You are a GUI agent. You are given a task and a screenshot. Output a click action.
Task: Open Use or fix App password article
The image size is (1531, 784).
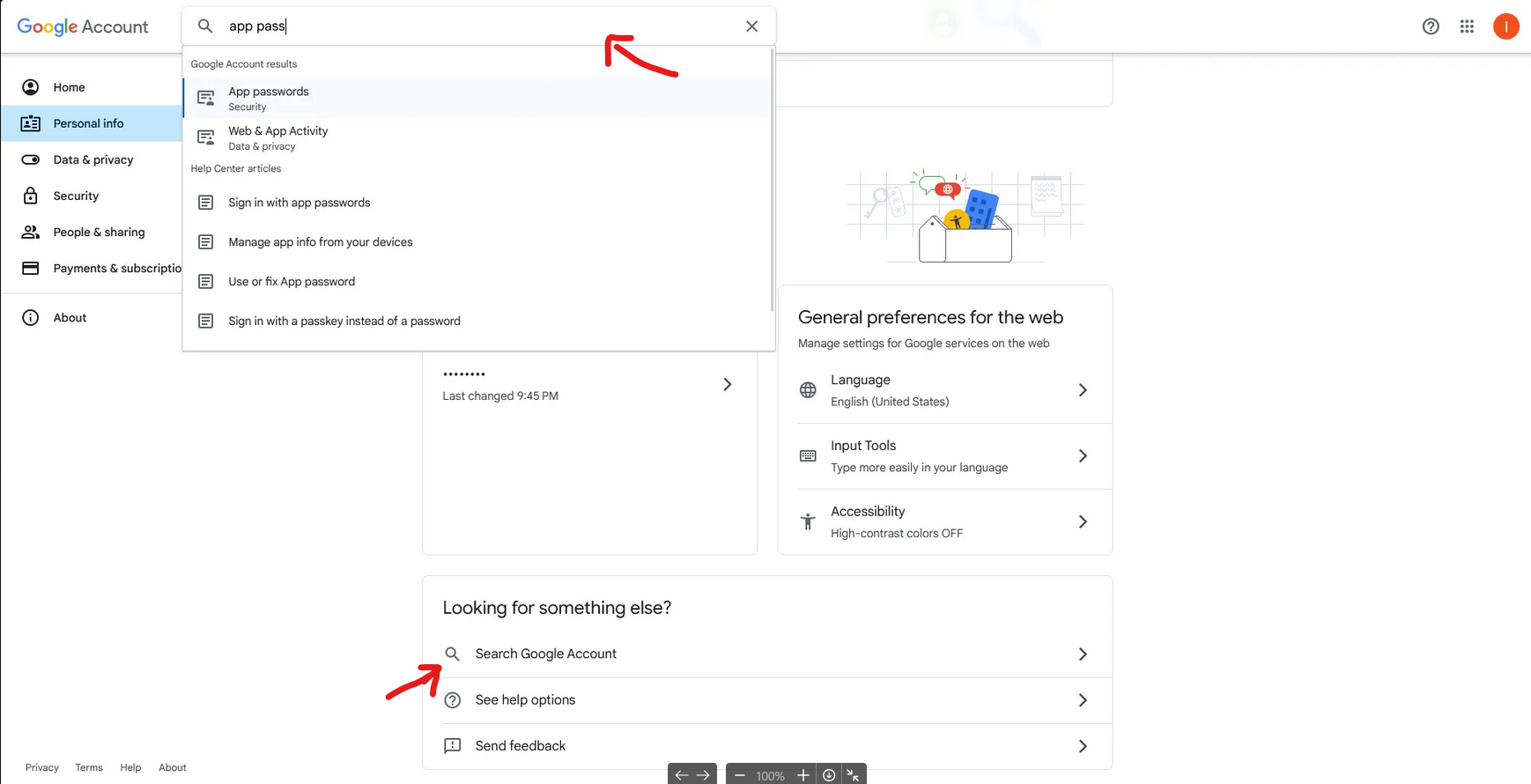292,282
